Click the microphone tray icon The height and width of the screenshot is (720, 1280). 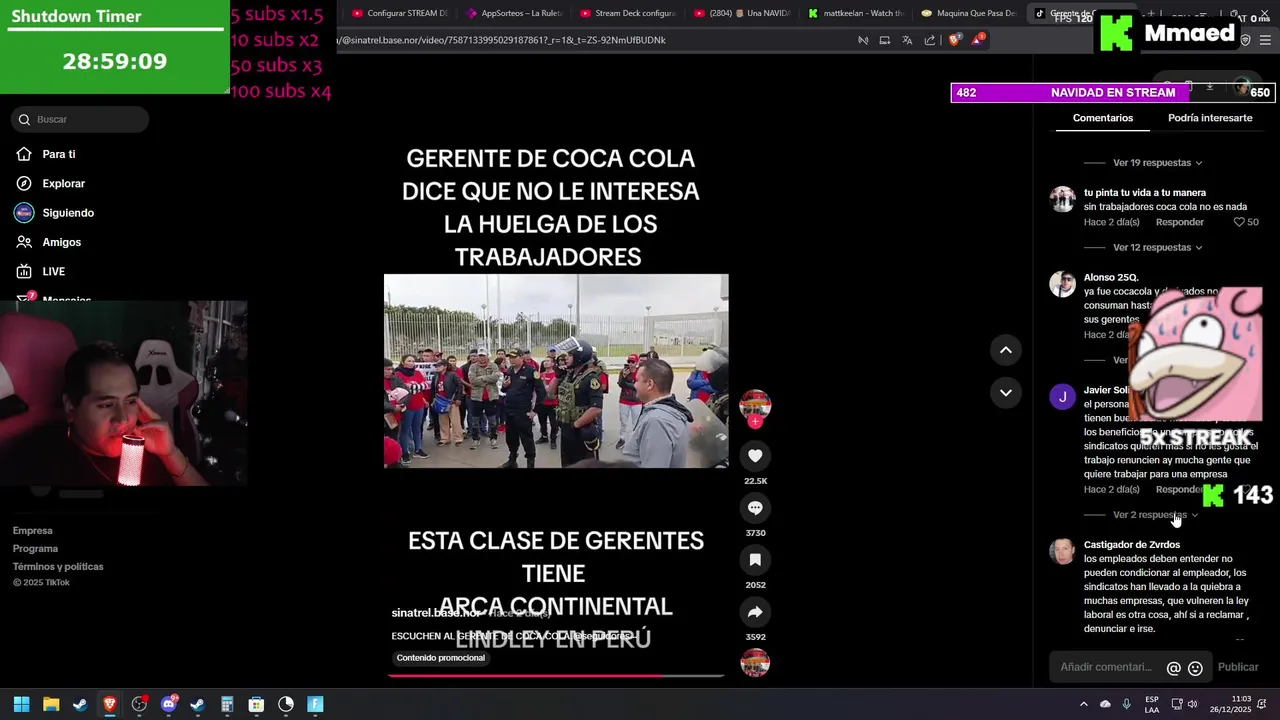[1127, 704]
